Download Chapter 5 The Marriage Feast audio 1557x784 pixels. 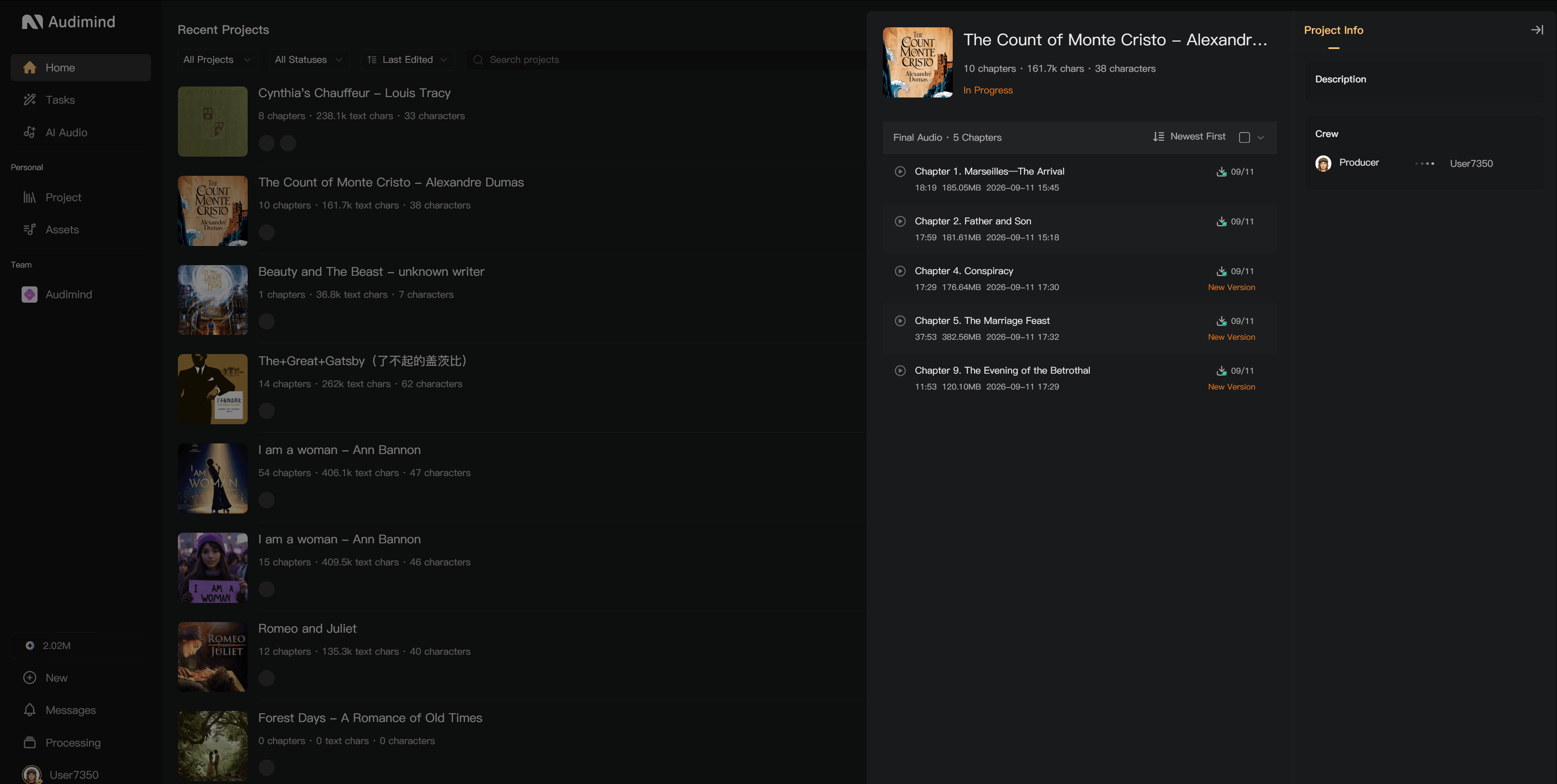point(1221,321)
